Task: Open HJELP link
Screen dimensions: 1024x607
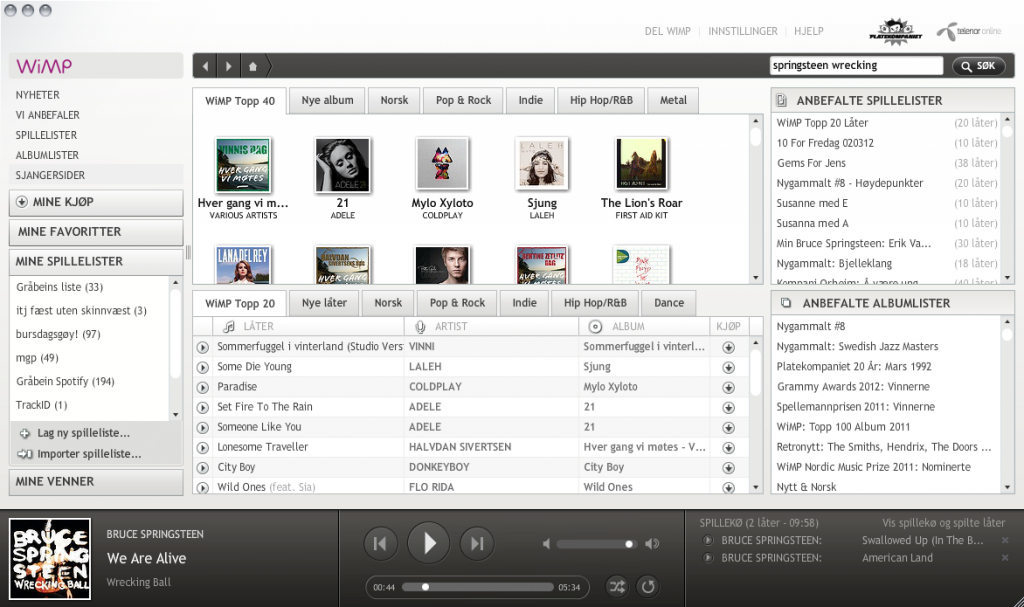Action: (x=808, y=31)
